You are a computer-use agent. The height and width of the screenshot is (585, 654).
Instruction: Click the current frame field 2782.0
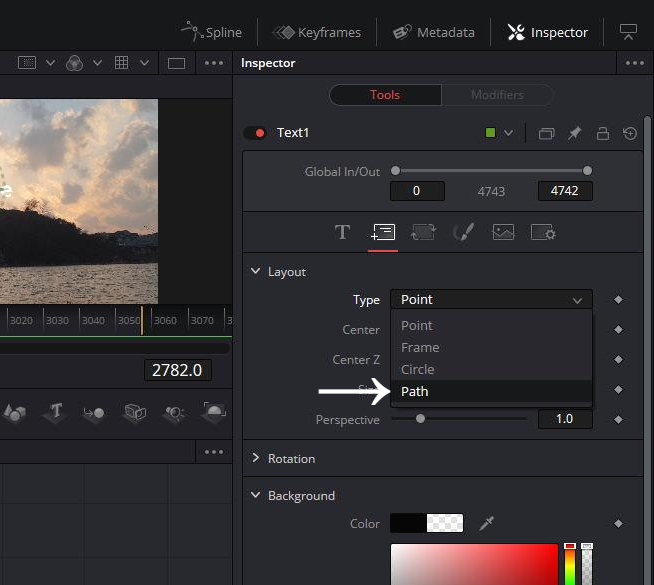coord(178,370)
